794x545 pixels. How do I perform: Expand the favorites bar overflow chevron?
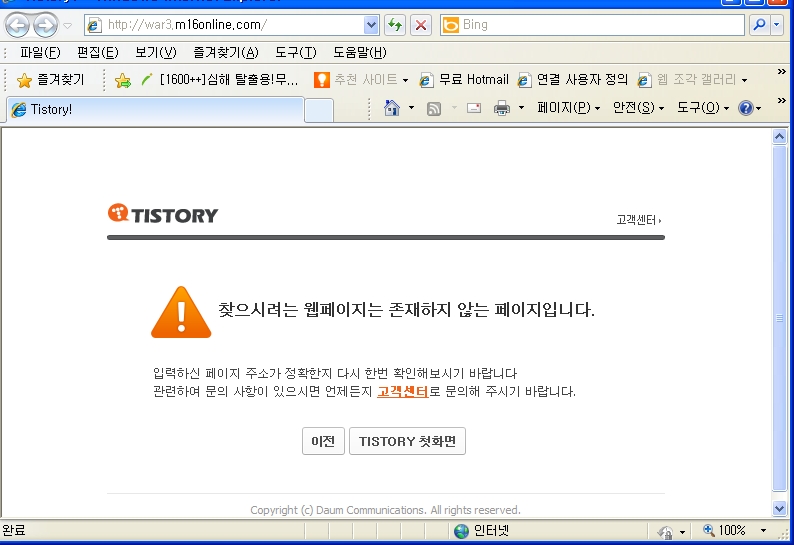click(x=781, y=72)
